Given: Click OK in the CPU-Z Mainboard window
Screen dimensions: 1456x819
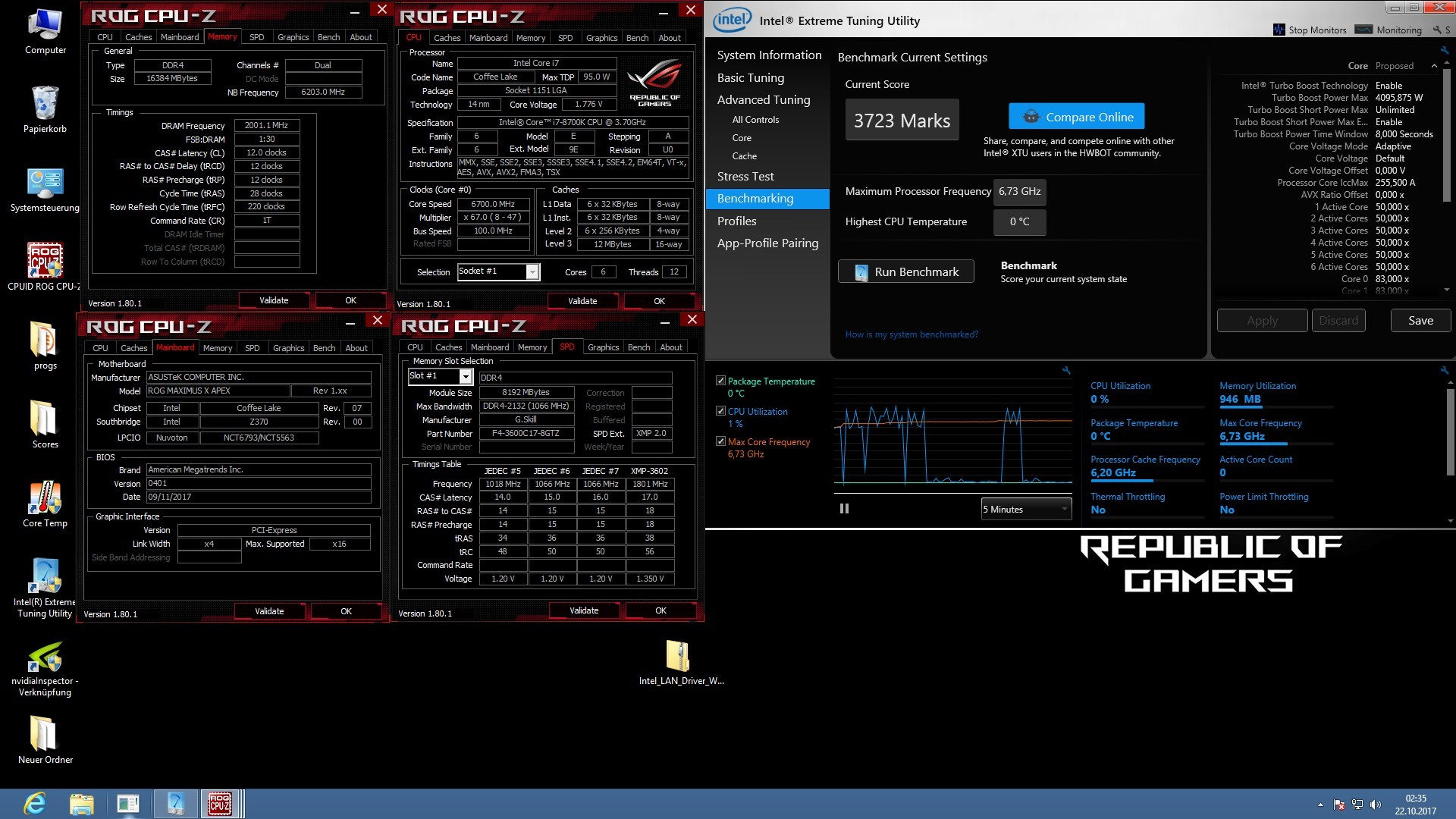Looking at the screenshot, I should pyautogui.click(x=346, y=611).
